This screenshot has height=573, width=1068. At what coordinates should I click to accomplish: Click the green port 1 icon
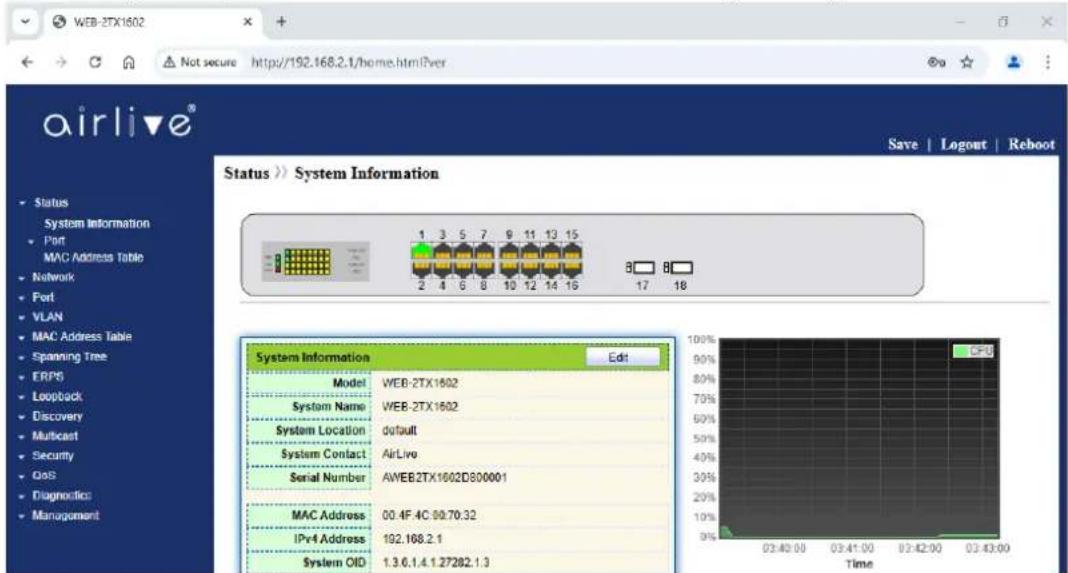click(422, 252)
